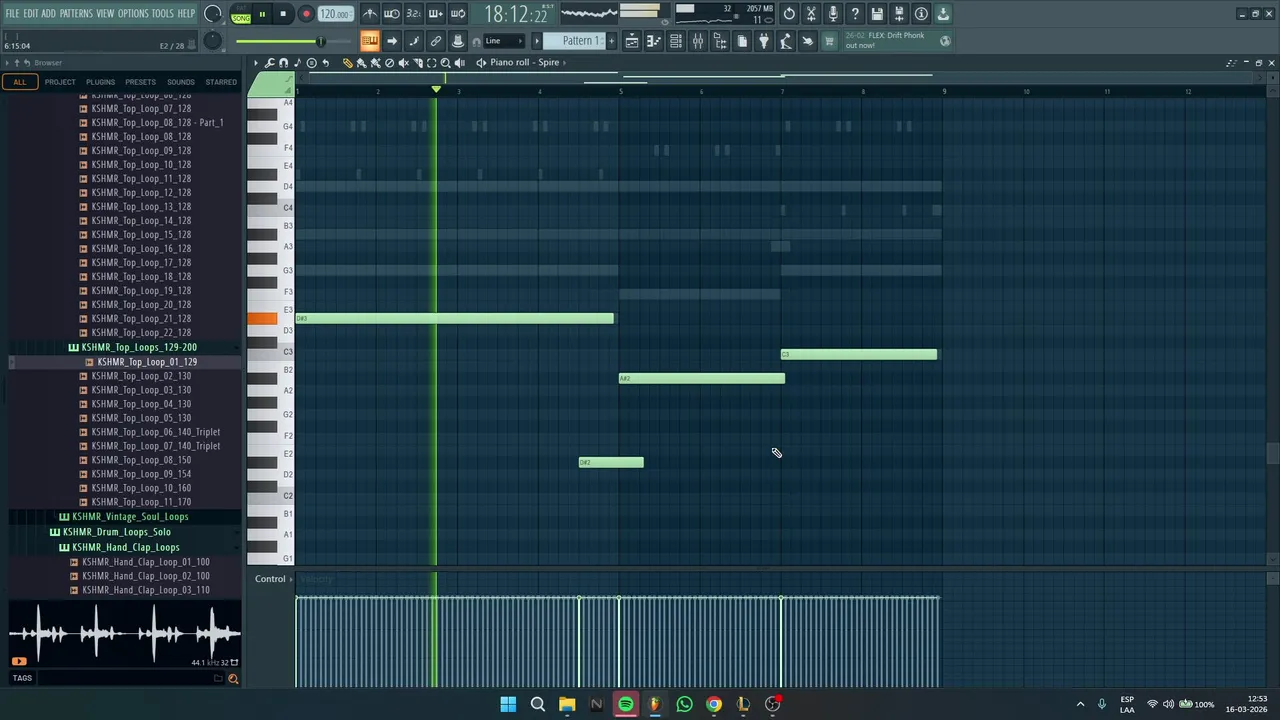Select the Draw pencil tool in piano roll
Screen dimensions: 1280x720
[x=348, y=62]
